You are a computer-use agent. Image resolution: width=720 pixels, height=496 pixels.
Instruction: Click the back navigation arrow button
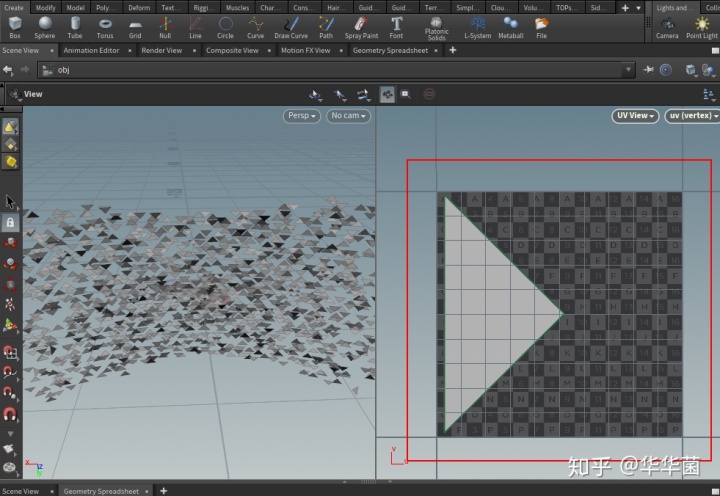(9, 70)
